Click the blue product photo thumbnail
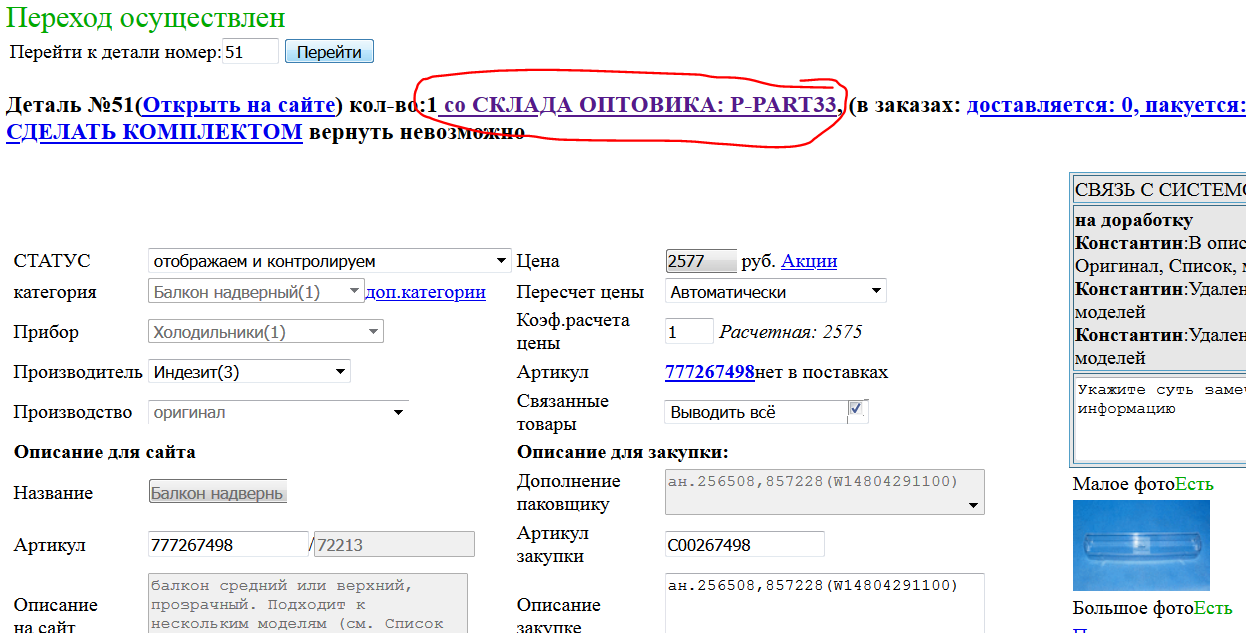Image resolution: width=1246 pixels, height=633 pixels. point(1140,546)
